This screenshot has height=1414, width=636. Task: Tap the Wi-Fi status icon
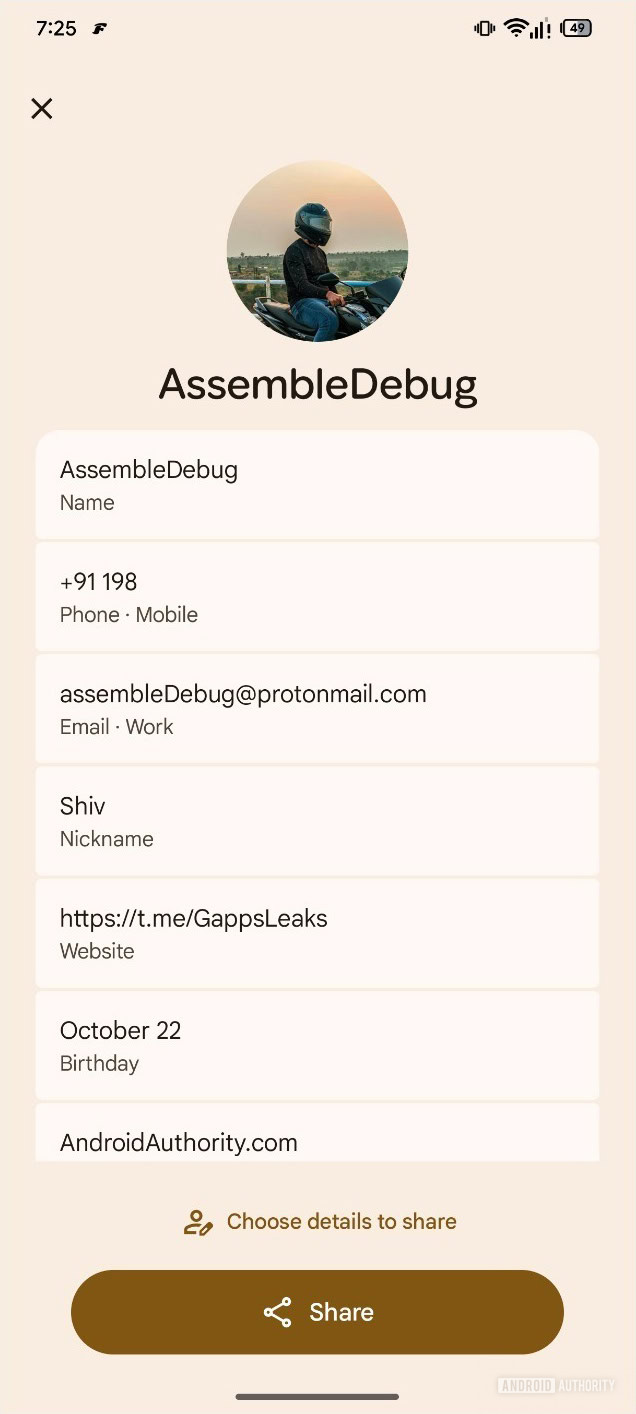pos(516,28)
